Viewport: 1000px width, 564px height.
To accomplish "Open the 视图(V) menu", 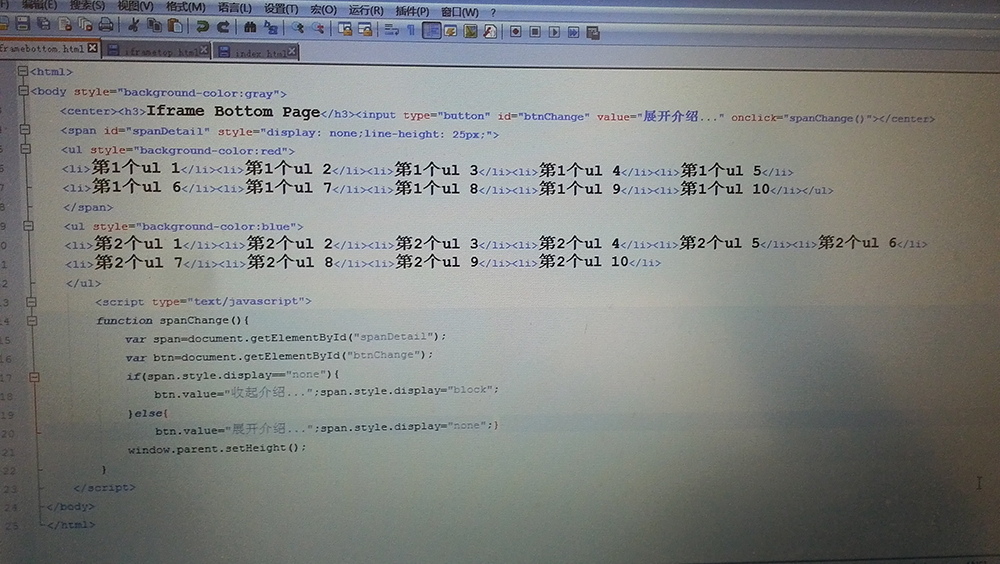I will pyautogui.click(x=135, y=6).
